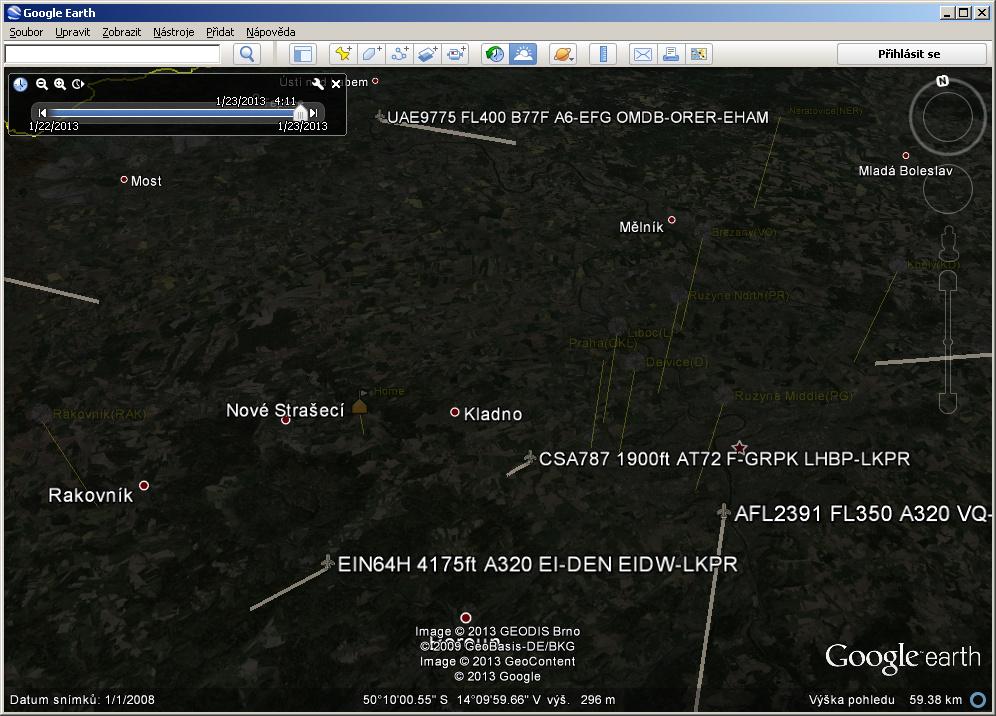Viewport: 996px width, 716px height.
Task: Click the Výška pohledu 59.38 km text
Action: tap(885, 699)
